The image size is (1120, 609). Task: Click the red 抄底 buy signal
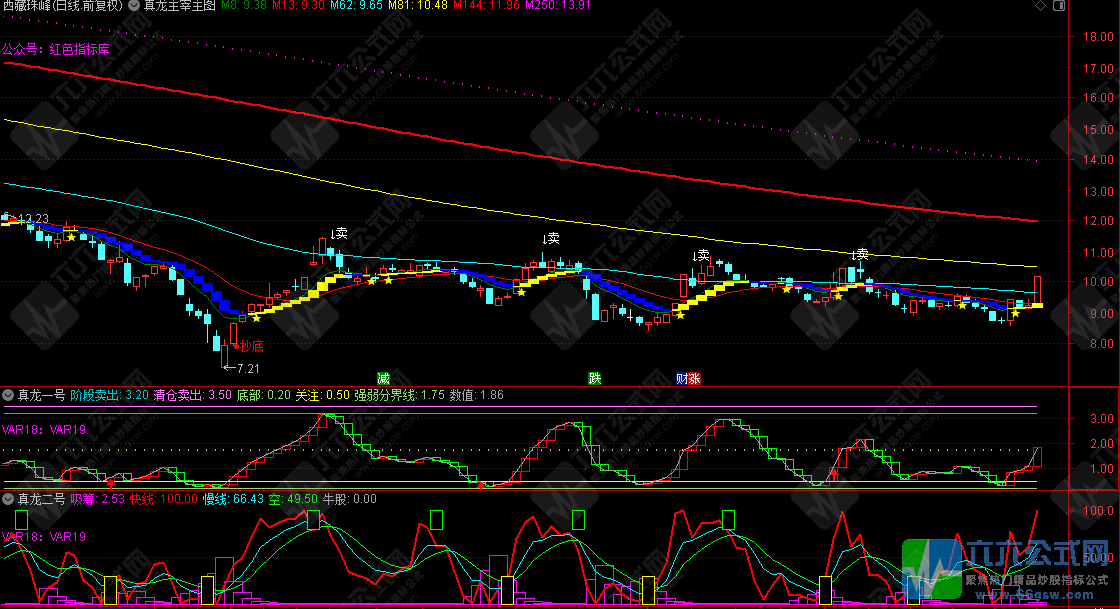coord(251,346)
